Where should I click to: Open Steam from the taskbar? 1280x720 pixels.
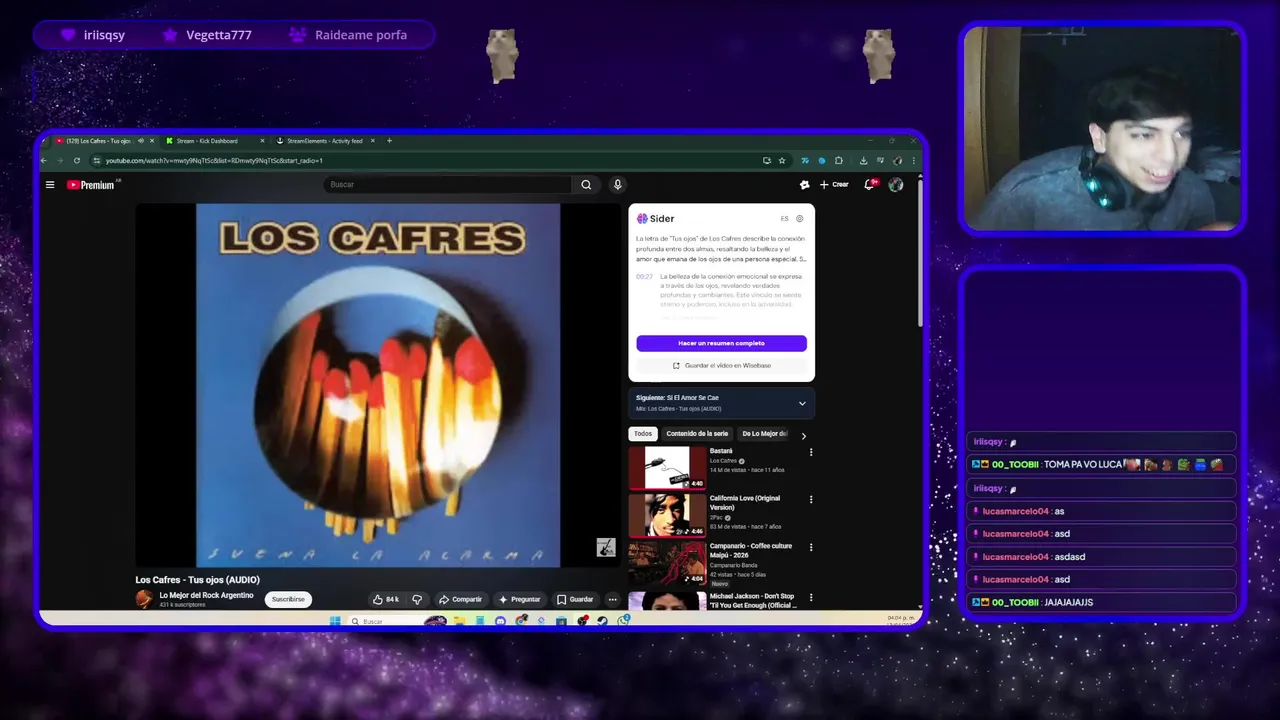point(602,621)
